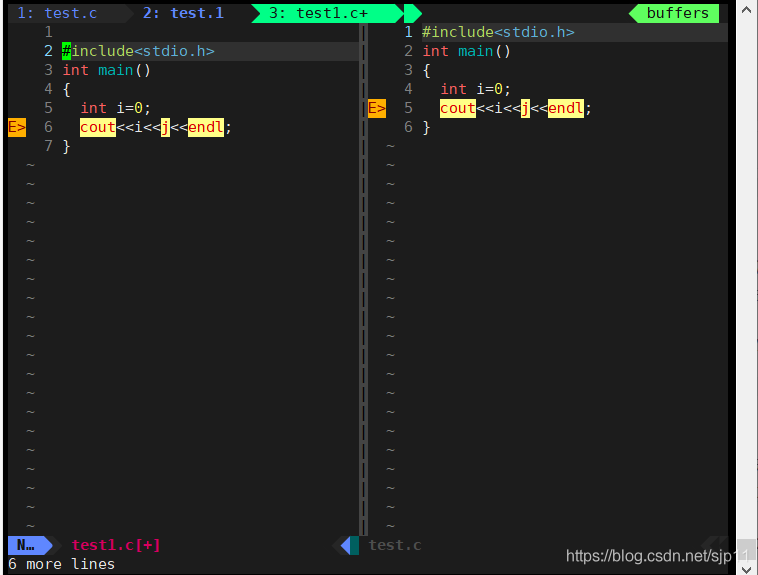The width and height of the screenshot is (758, 575).
Task: Click opening brace on right line 3
Action: point(426,71)
